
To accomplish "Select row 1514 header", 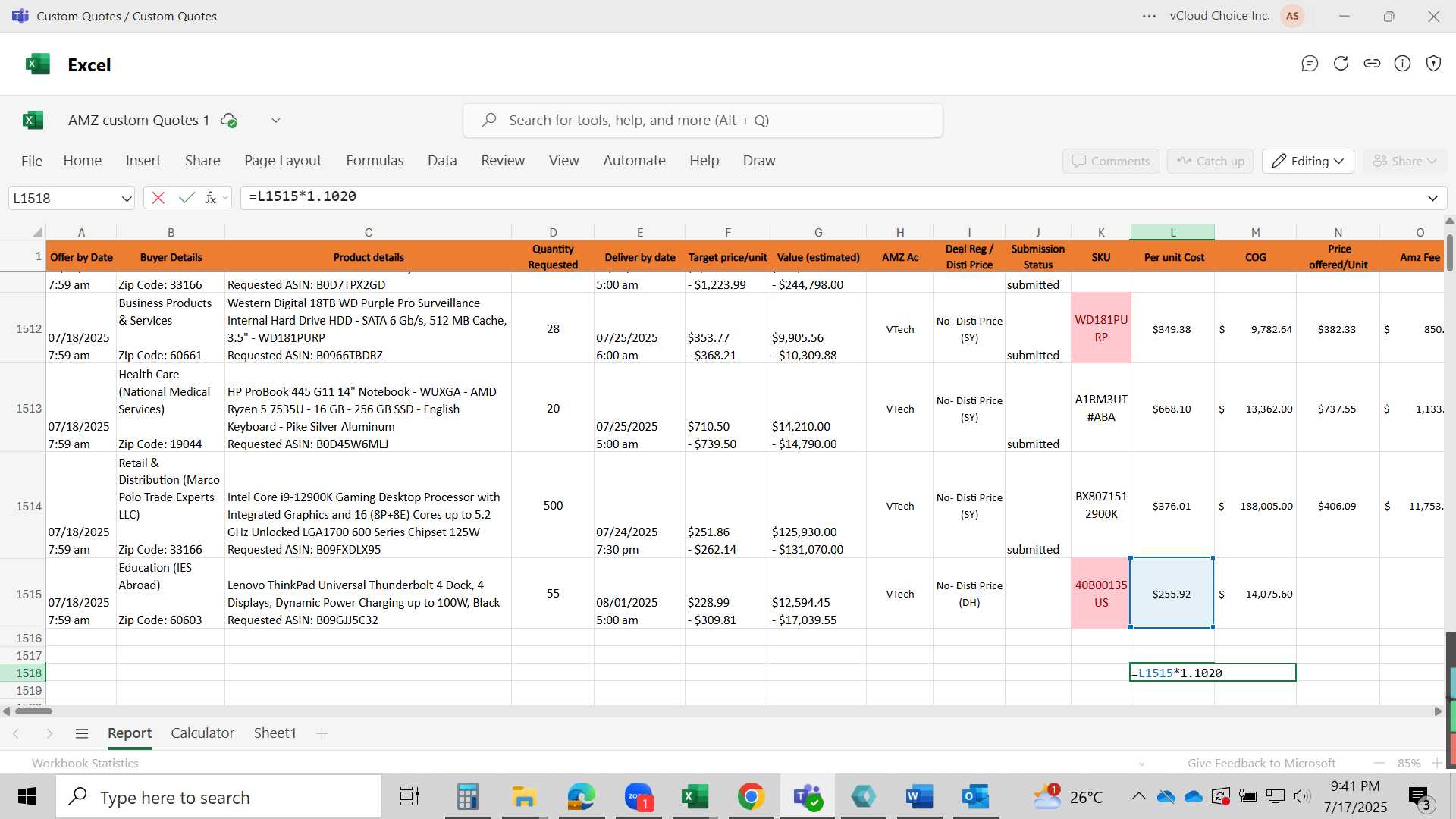I will [23, 506].
